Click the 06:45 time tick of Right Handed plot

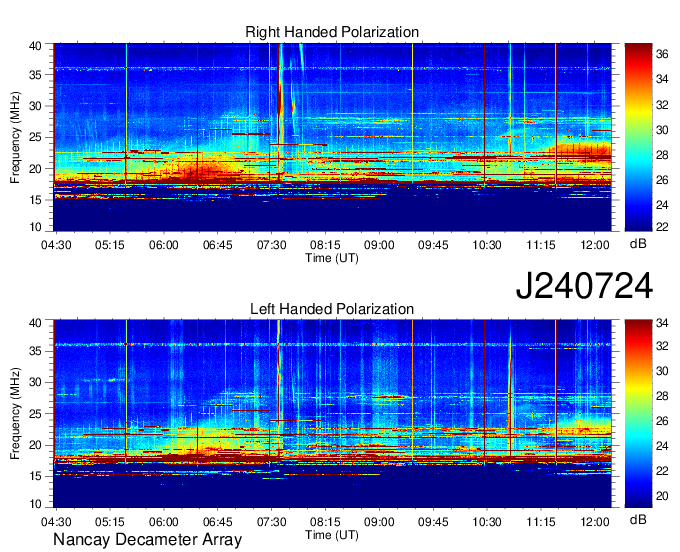[218, 245]
